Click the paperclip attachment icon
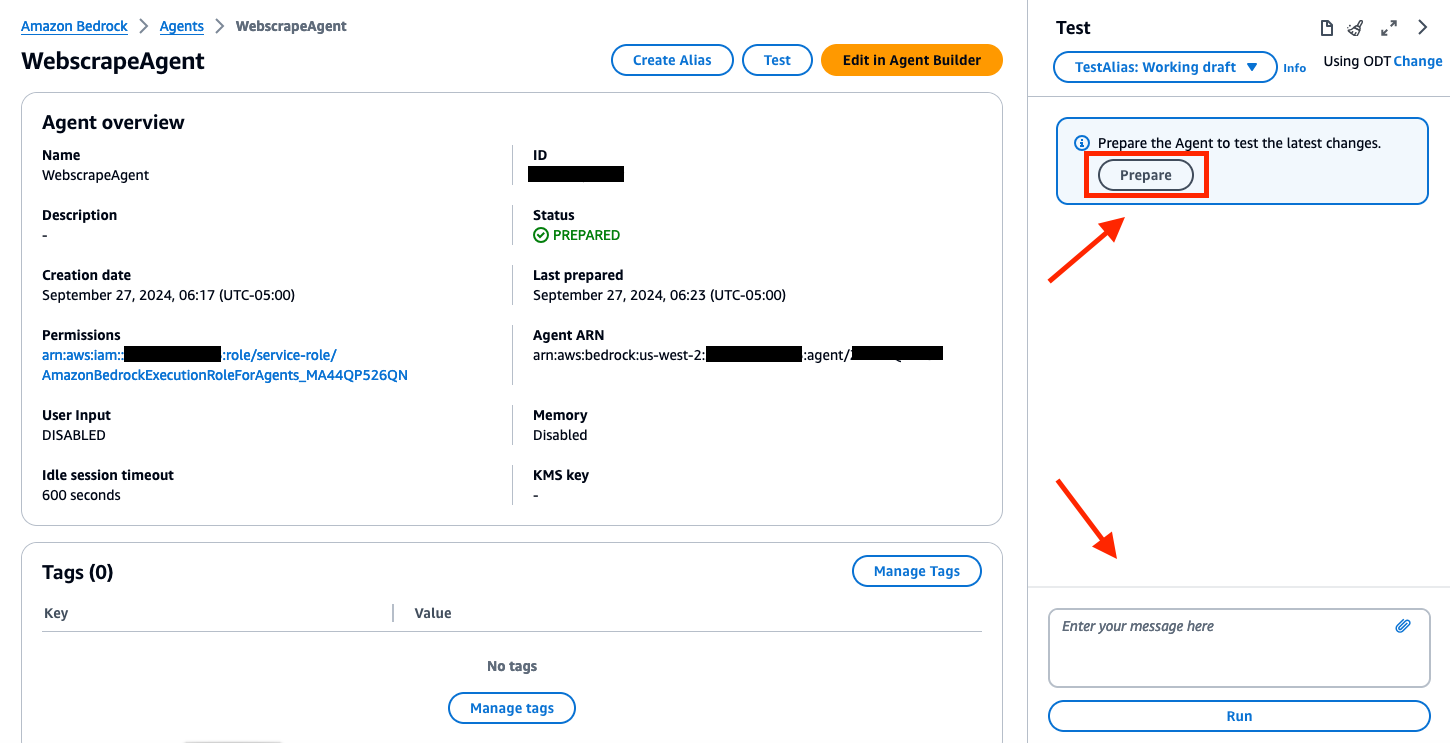 click(1403, 626)
